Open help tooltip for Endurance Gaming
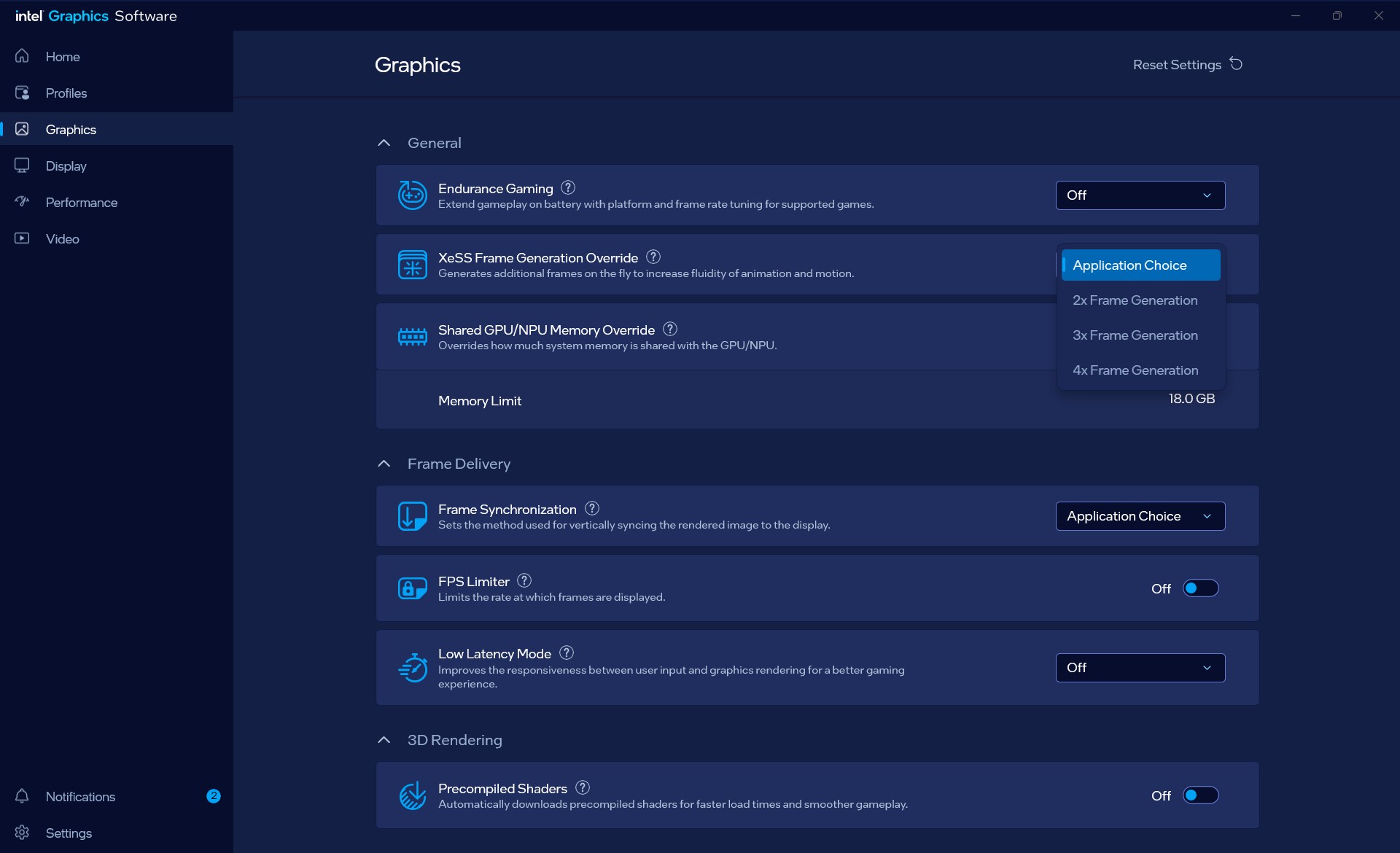The height and width of the screenshot is (853, 1400). coord(568,187)
